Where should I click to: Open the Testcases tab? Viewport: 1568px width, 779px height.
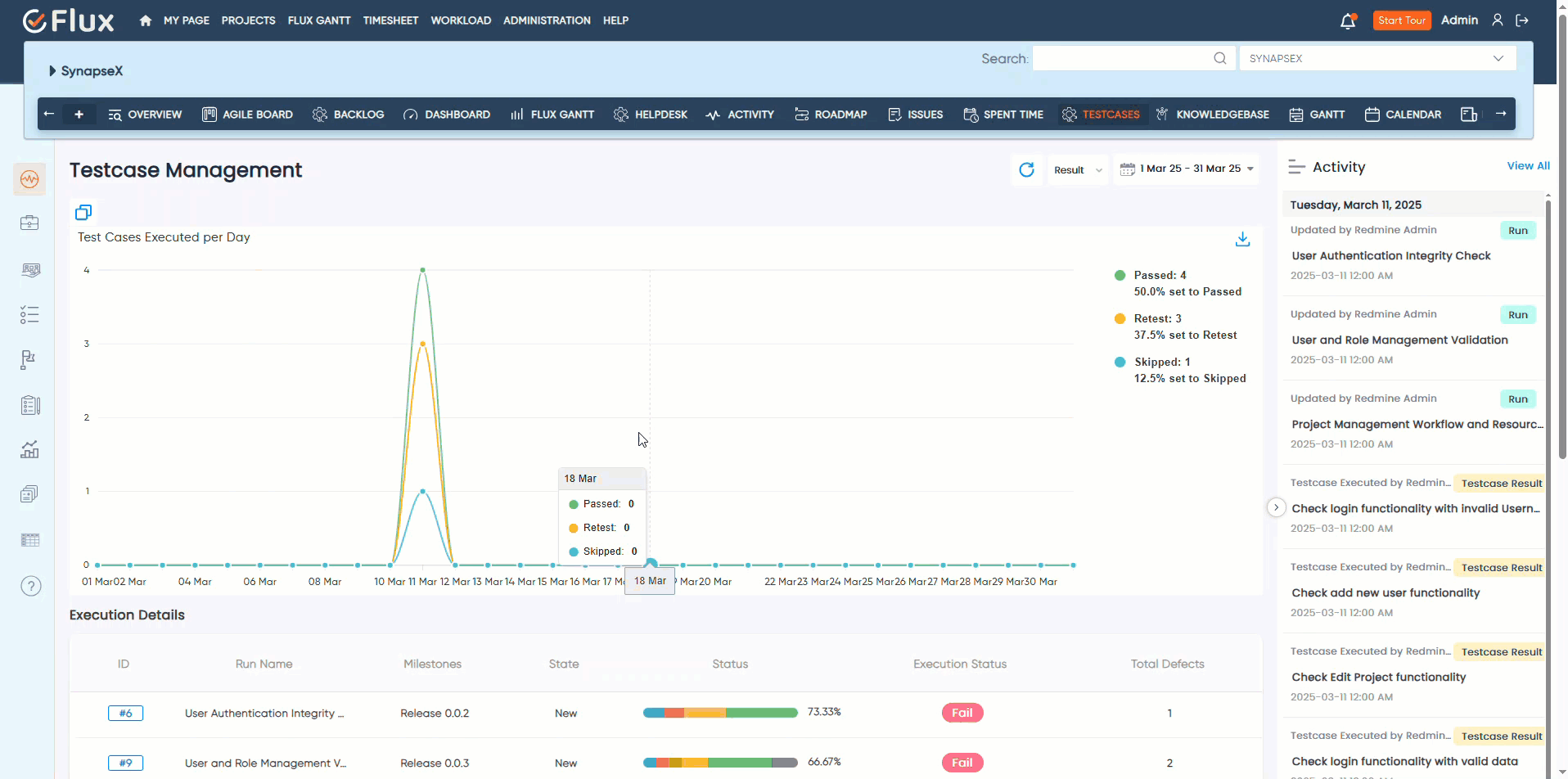pyautogui.click(x=1101, y=115)
